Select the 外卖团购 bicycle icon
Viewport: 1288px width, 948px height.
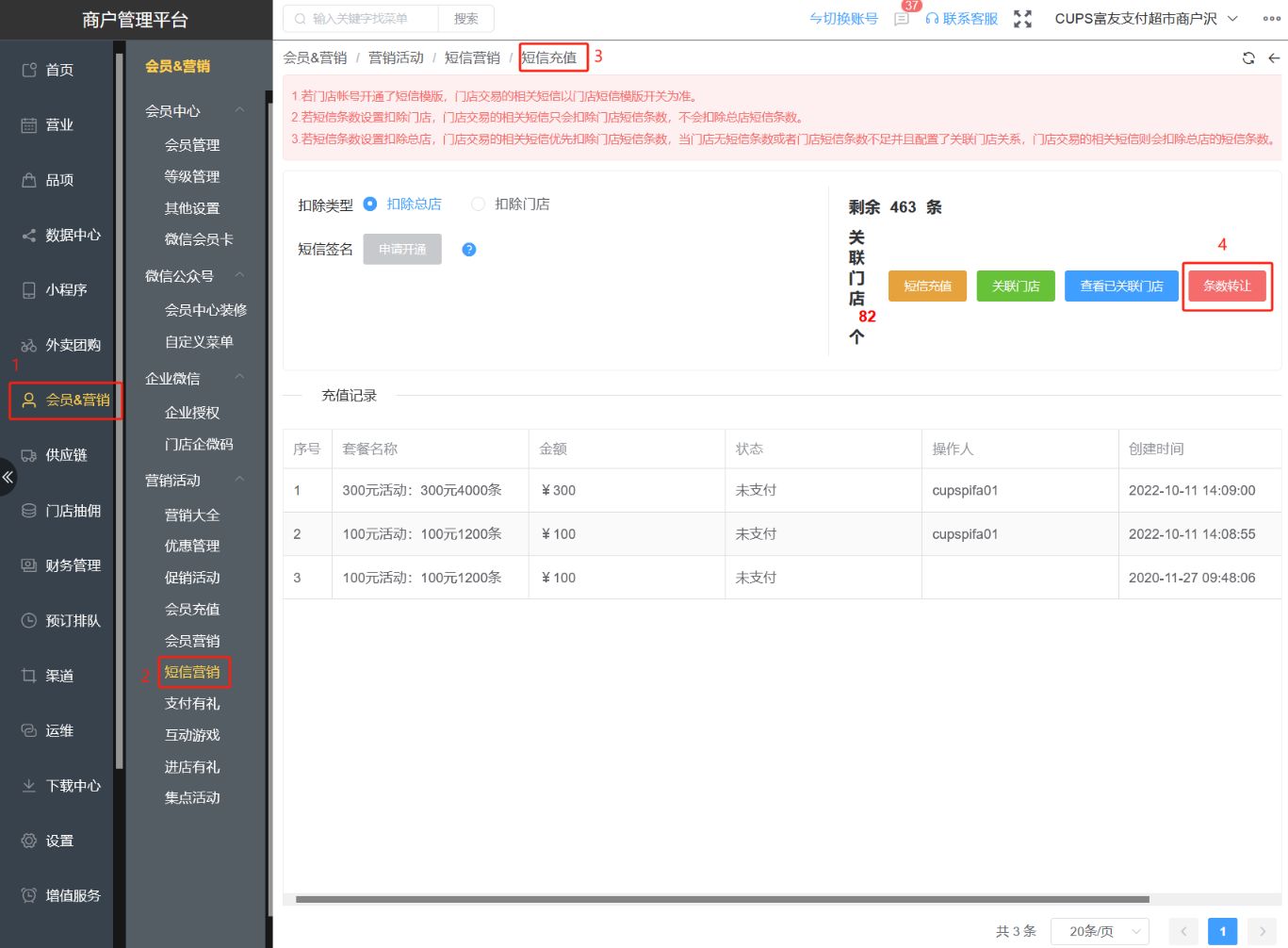tap(29, 345)
